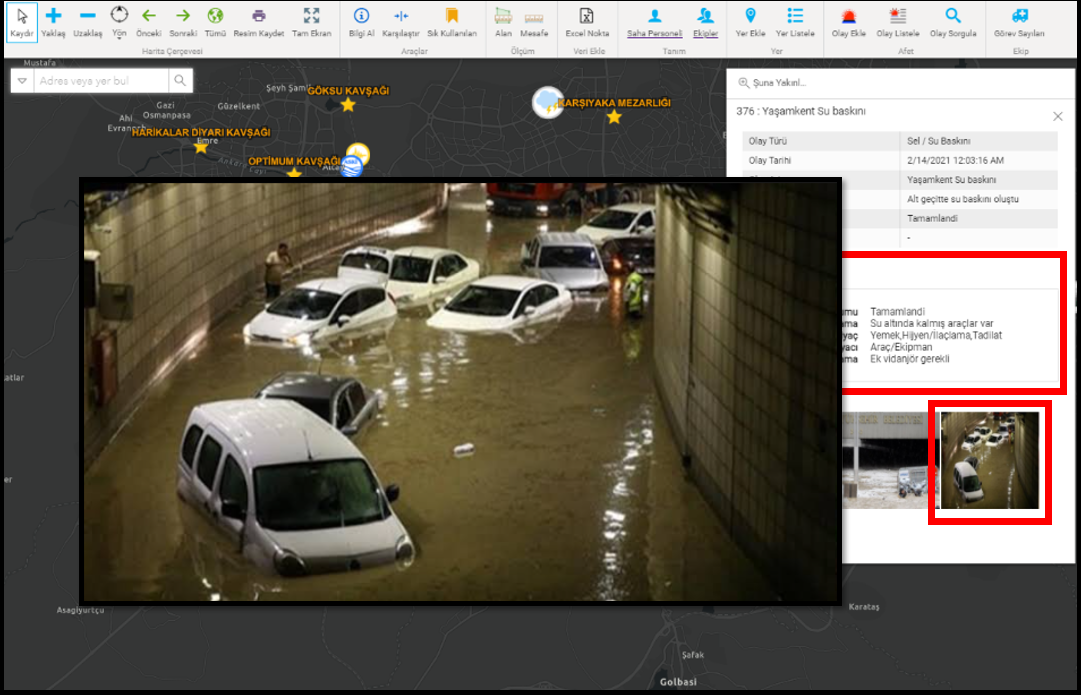Screen dimensions: 1081x695
Task: Open Olay Sorgula incident search
Action: (952, 17)
